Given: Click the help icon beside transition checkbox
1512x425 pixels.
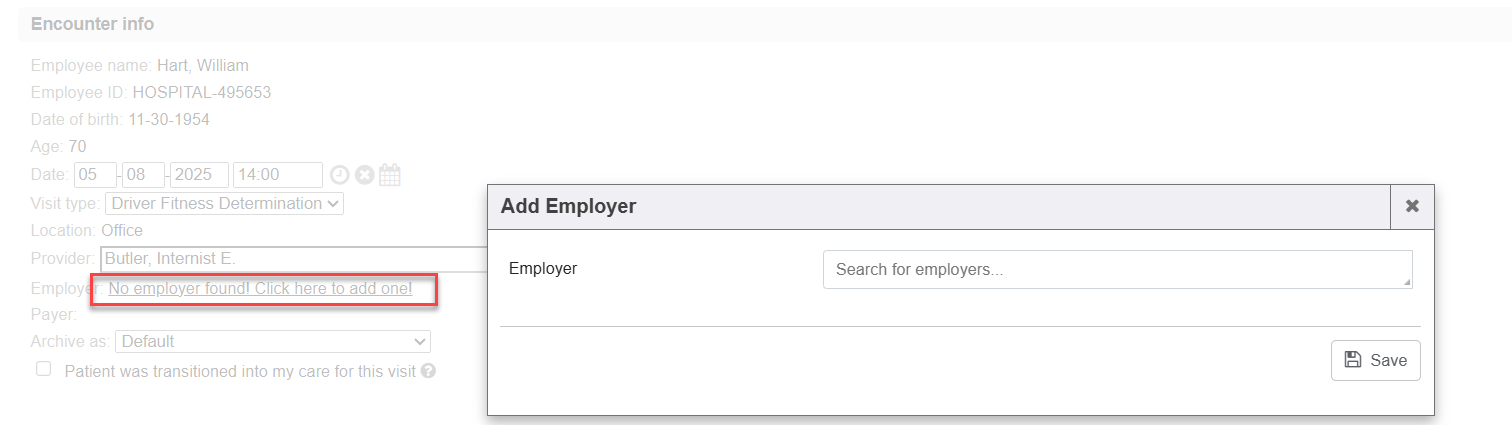Looking at the screenshot, I should (428, 370).
